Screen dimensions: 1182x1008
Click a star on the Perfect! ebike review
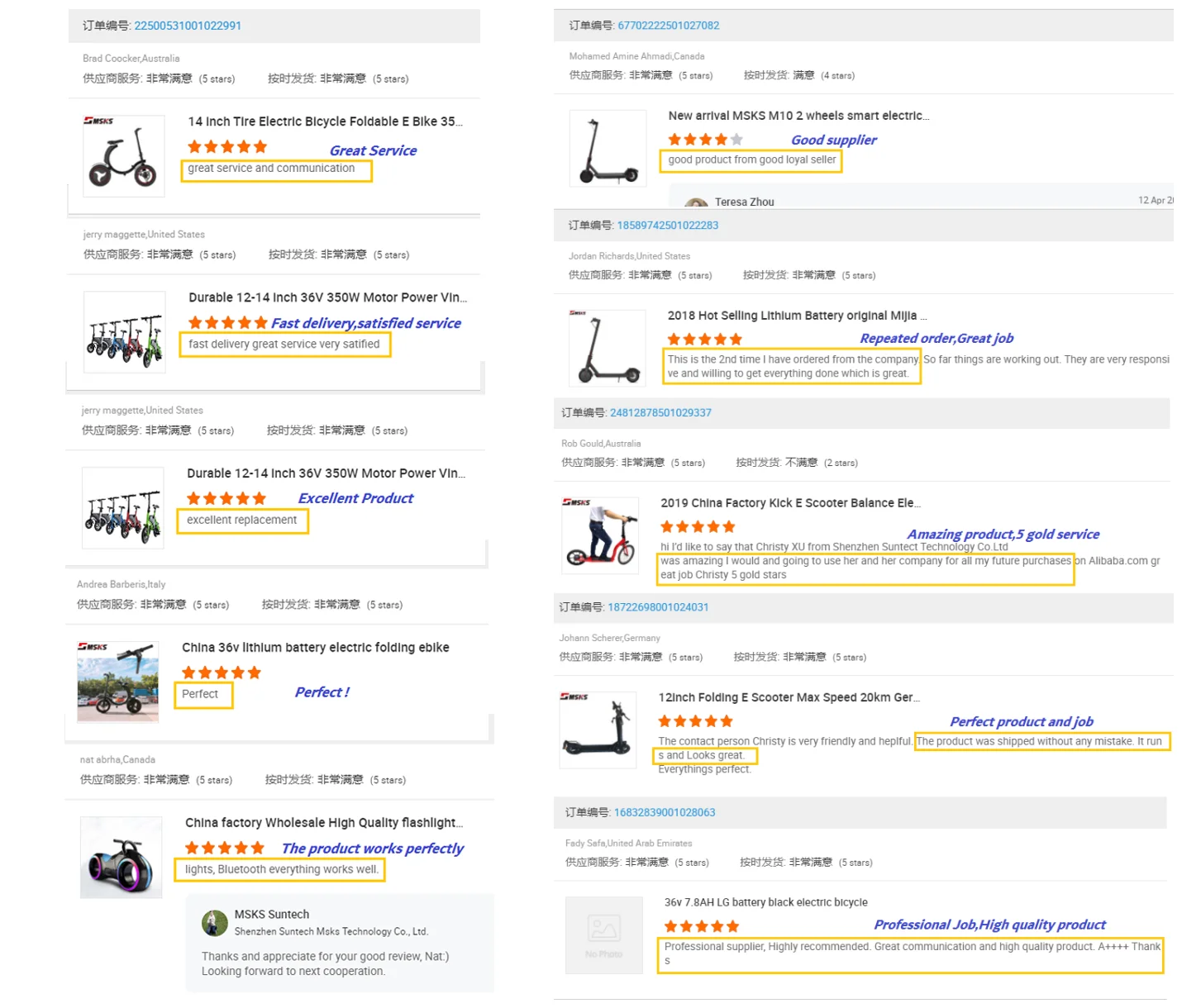219,672
